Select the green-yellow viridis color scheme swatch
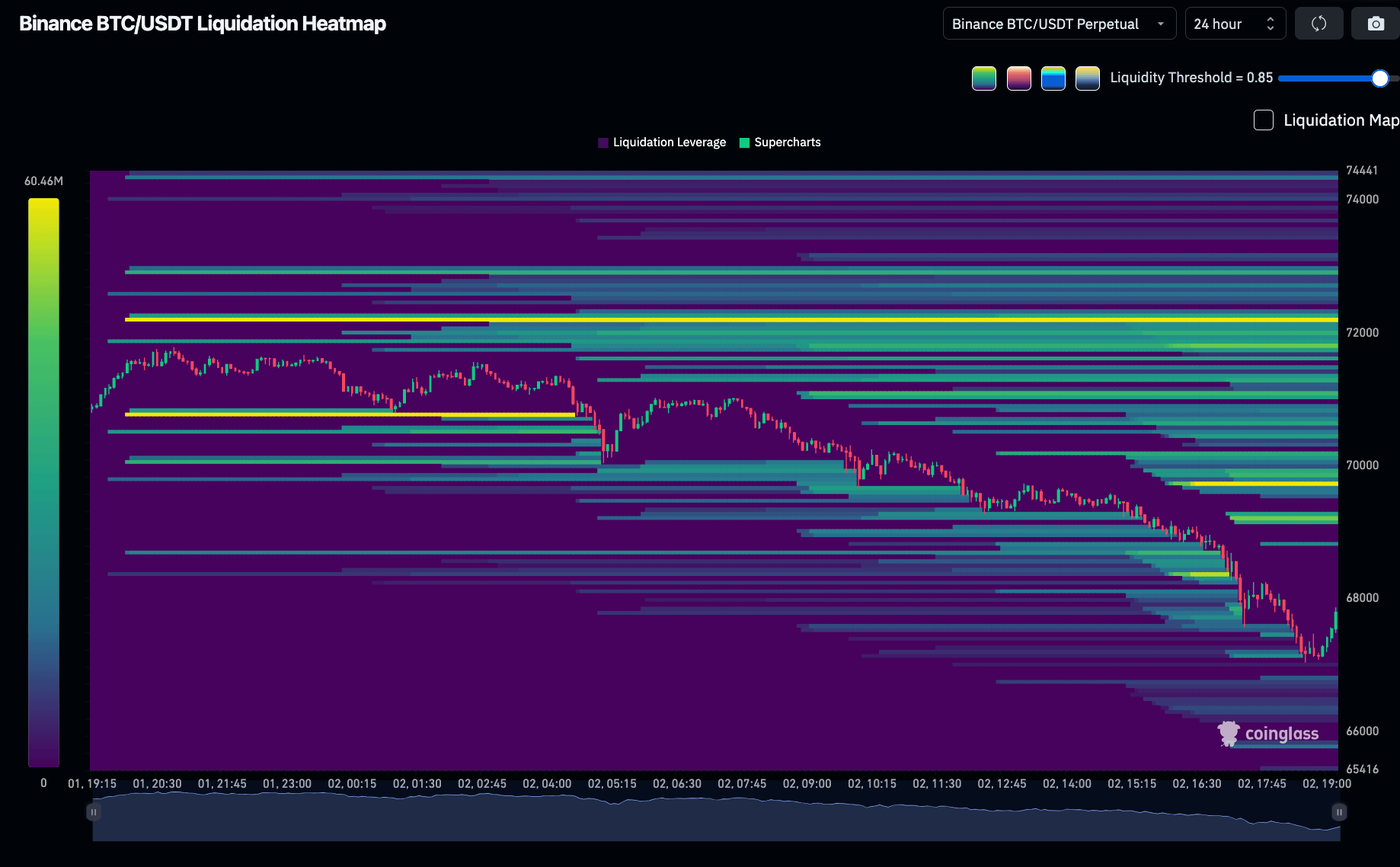Screen dimensions: 1400x867 [x=984, y=78]
